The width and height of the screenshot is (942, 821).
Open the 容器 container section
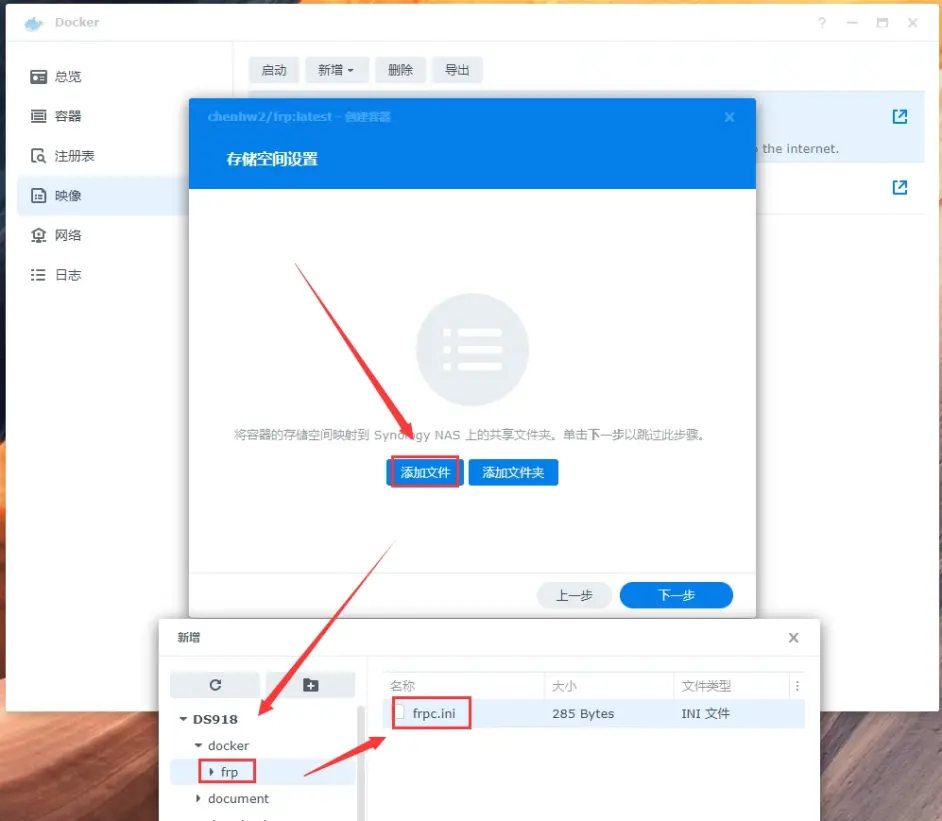point(68,116)
